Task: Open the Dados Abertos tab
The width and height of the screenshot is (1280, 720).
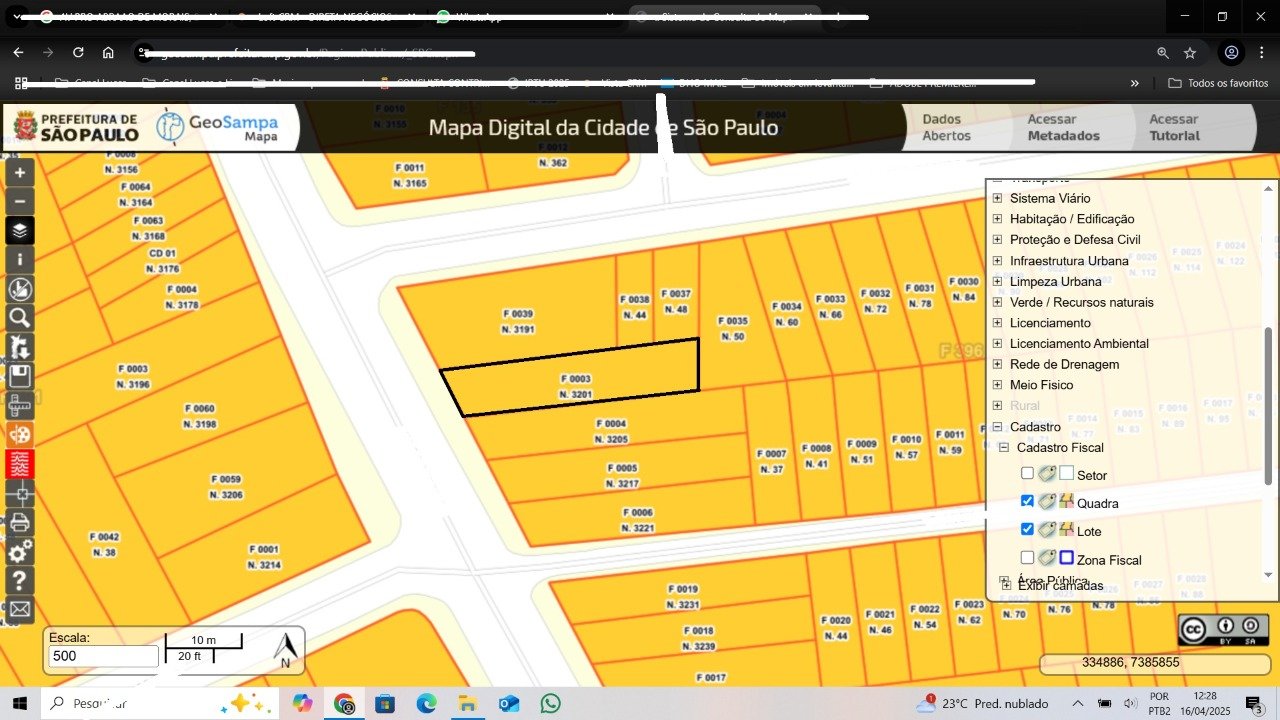Action: [946, 127]
